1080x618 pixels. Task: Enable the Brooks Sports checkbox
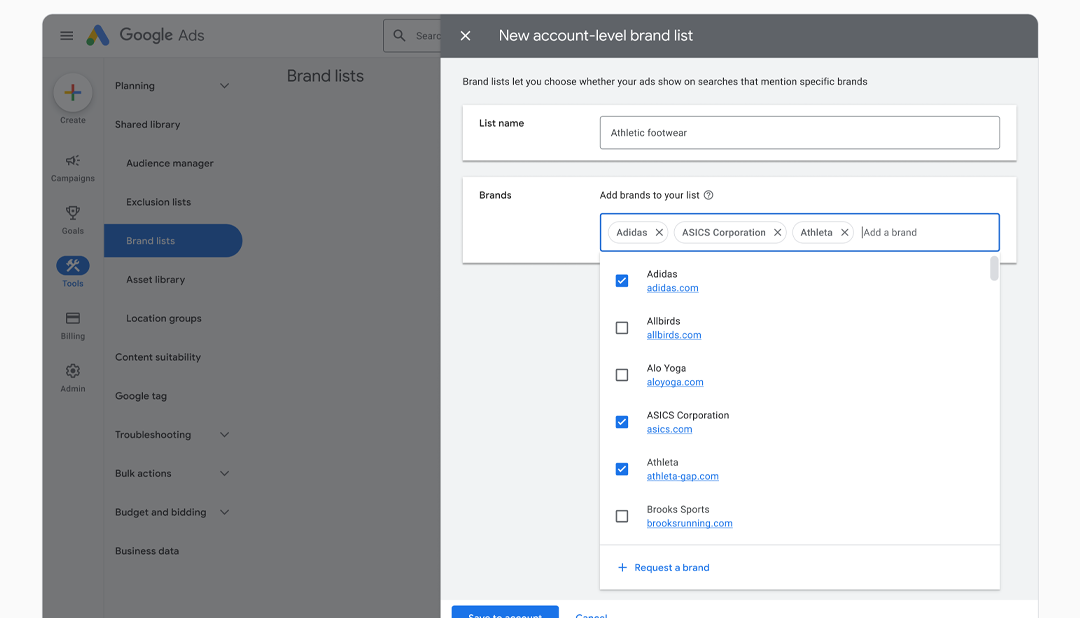pos(621,516)
